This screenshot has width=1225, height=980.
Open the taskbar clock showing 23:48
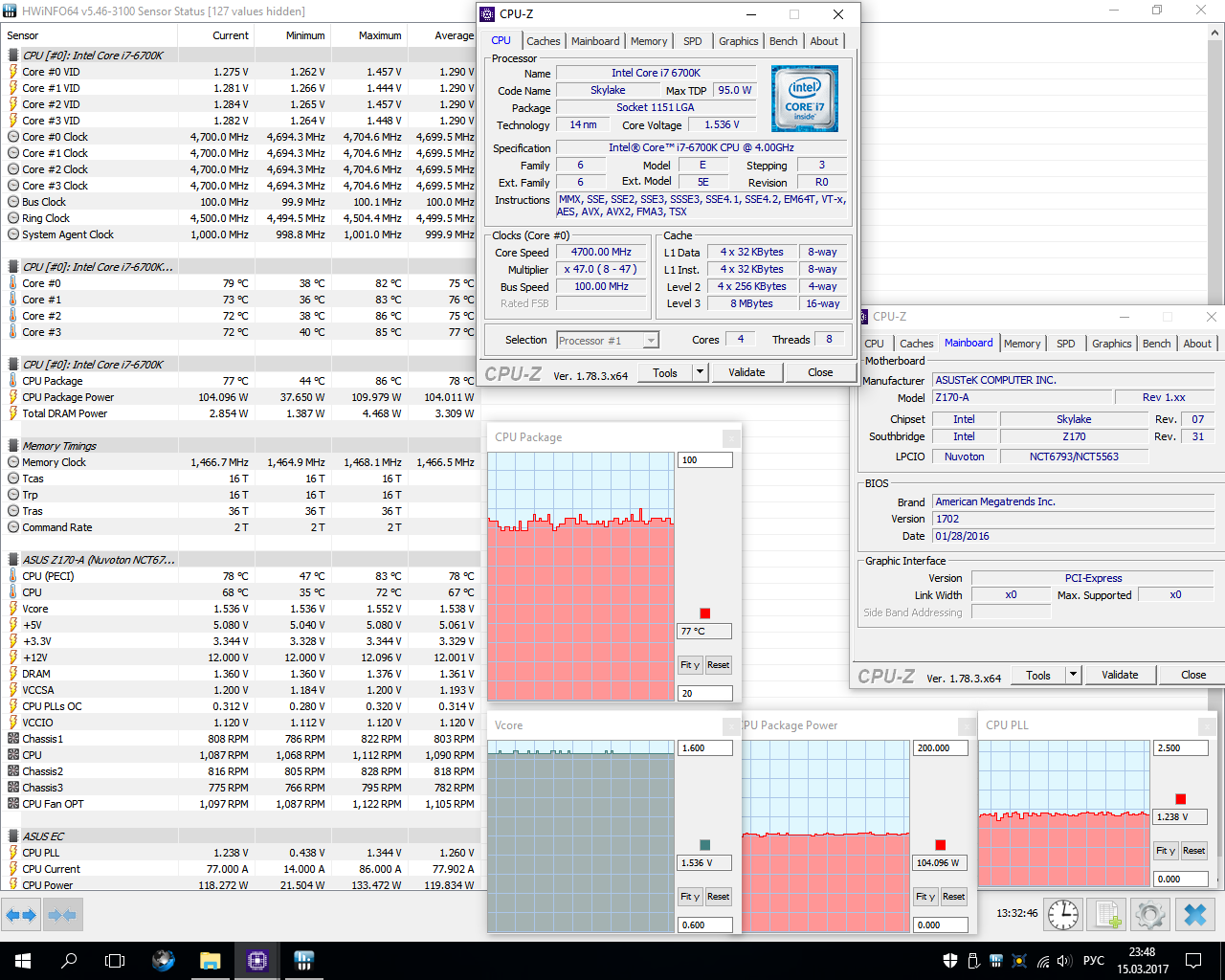pos(1142,961)
